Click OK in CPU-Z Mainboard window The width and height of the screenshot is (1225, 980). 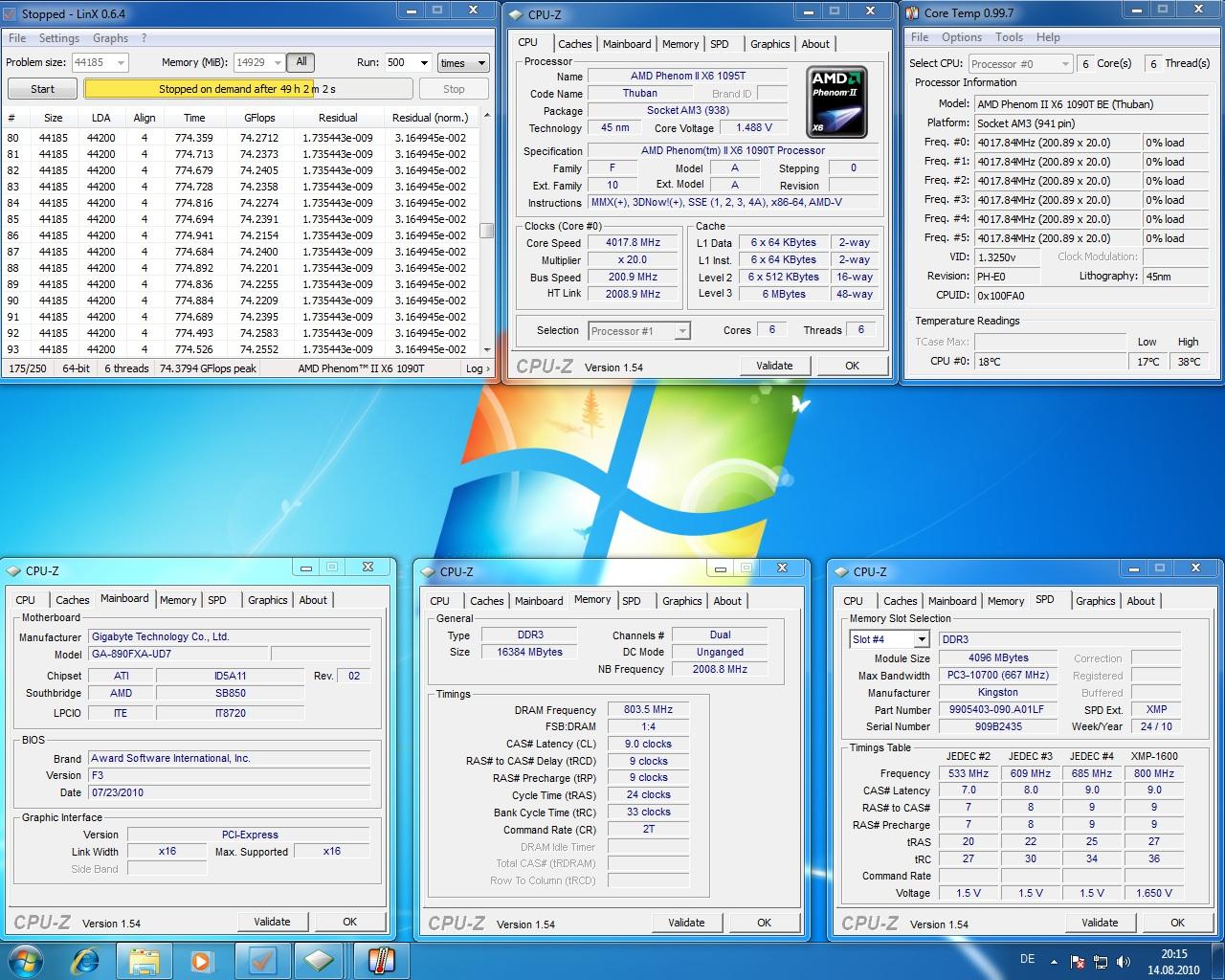click(349, 922)
